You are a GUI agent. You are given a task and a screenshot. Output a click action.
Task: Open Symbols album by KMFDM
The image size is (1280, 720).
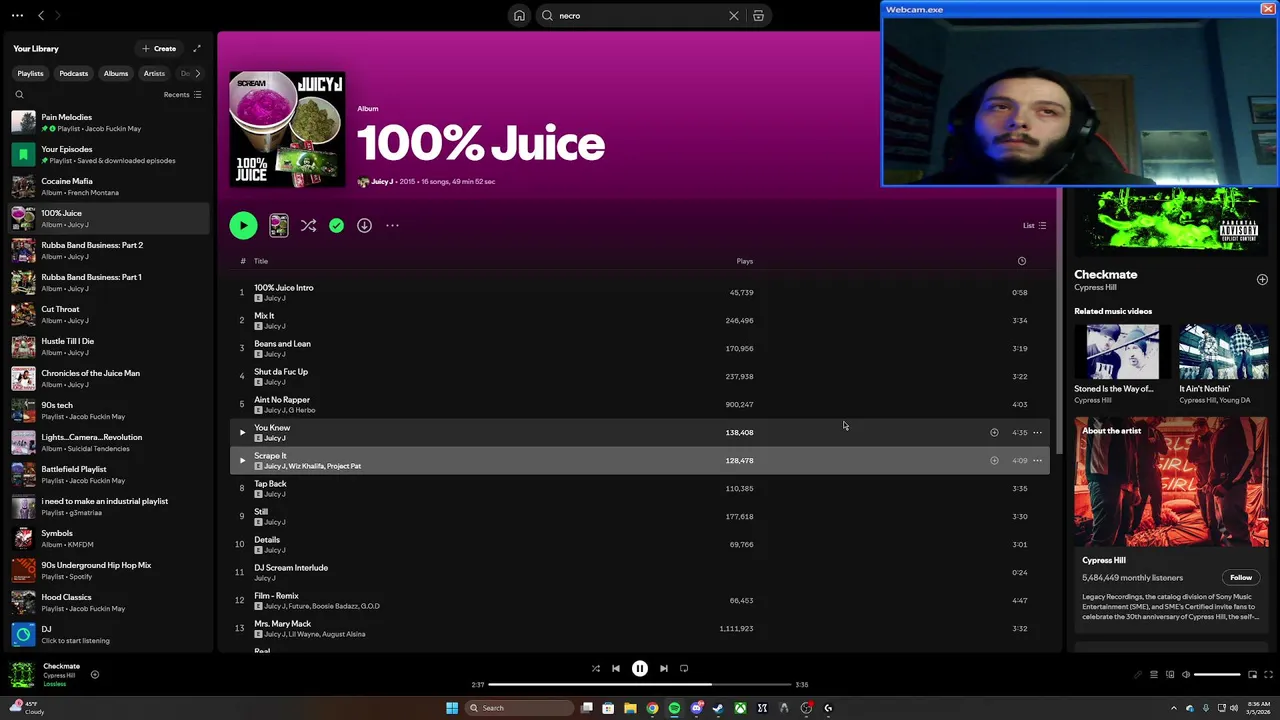pyautogui.click(x=108, y=539)
